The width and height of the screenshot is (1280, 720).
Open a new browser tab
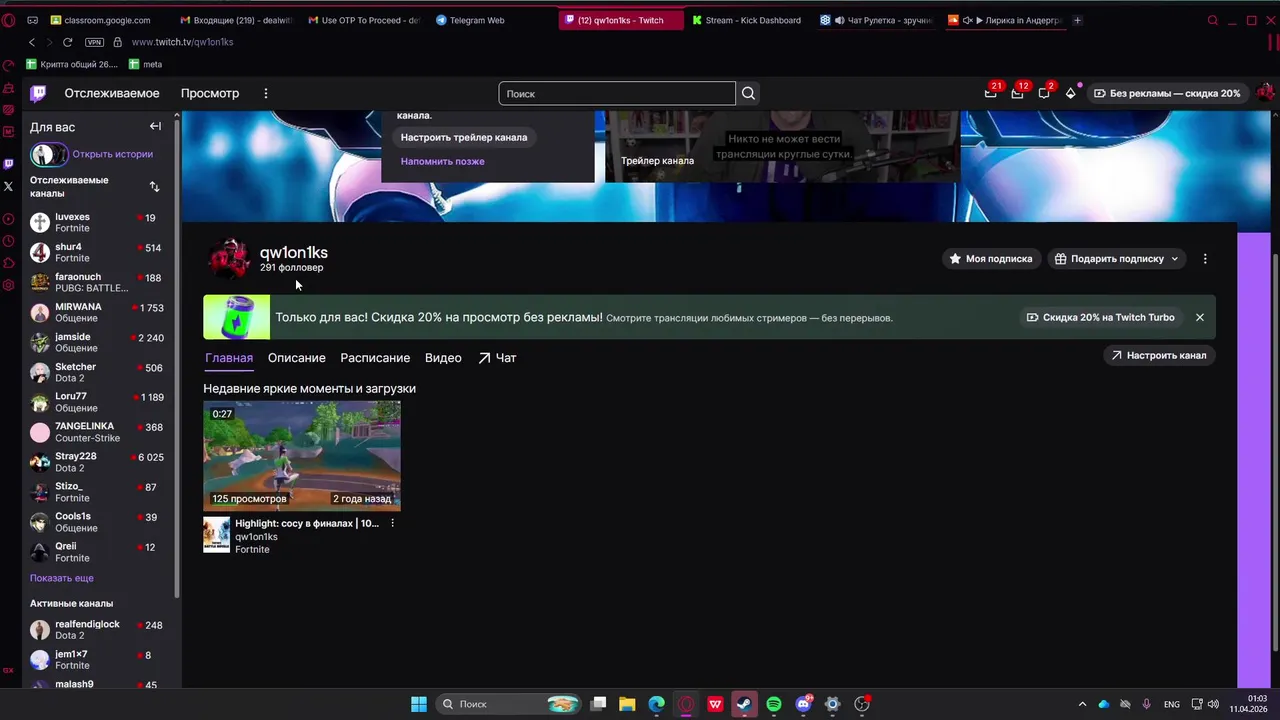point(1077,20)
